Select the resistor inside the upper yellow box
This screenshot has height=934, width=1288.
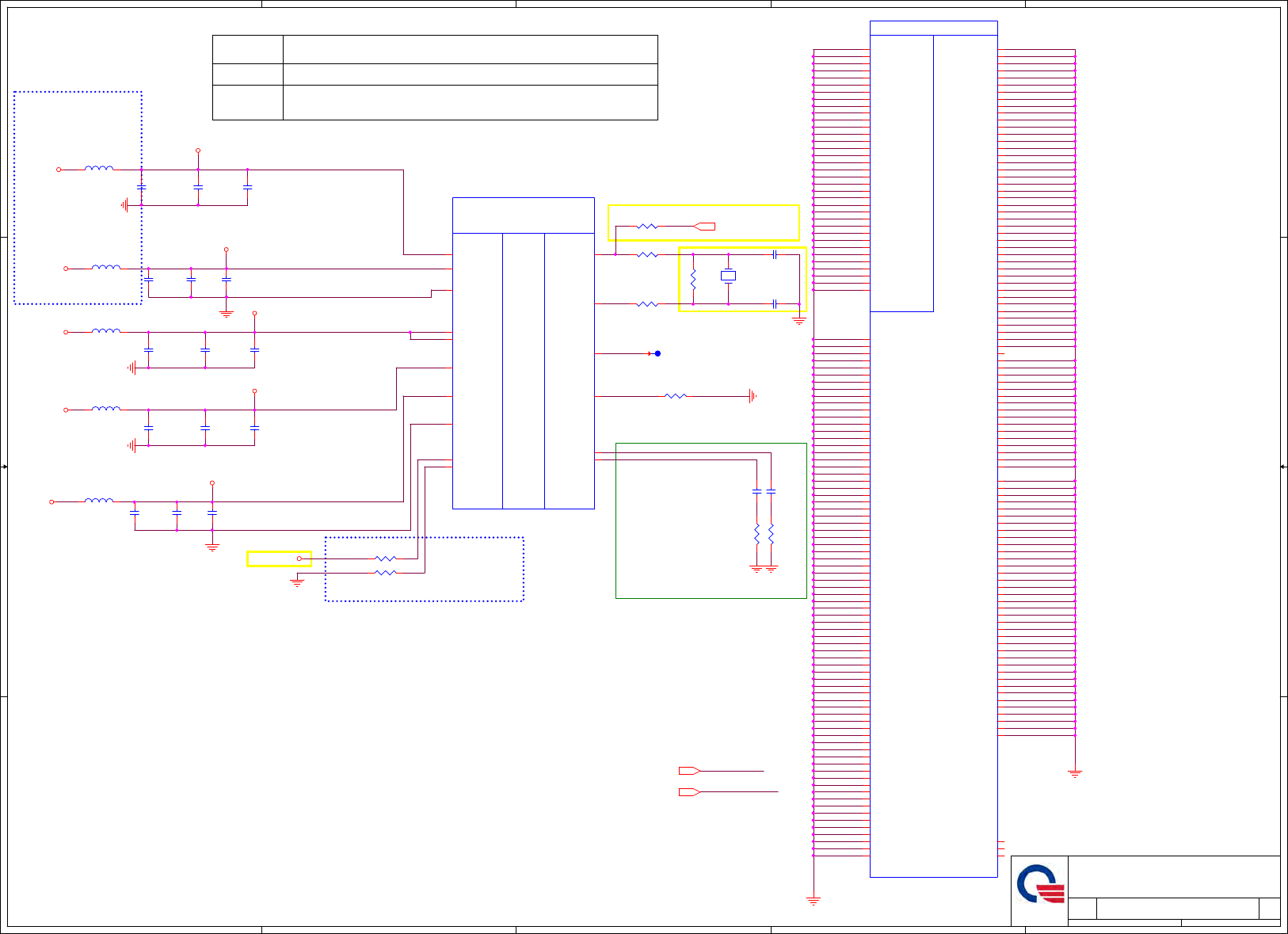coord(647,227)
